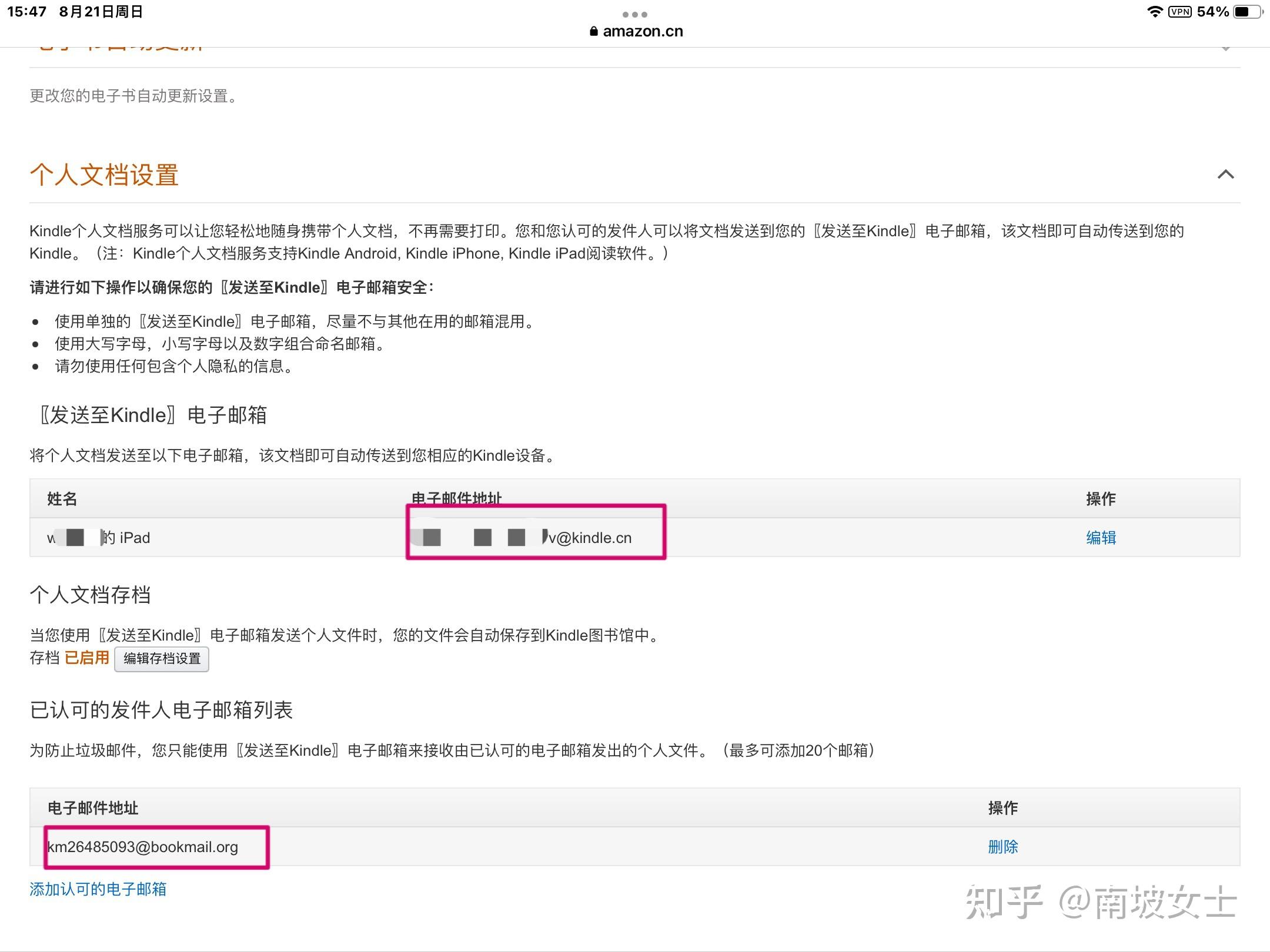Tap the 8月21日周日 date label
The width and height of the screenshot is (1270, 952).
point(100,11)
